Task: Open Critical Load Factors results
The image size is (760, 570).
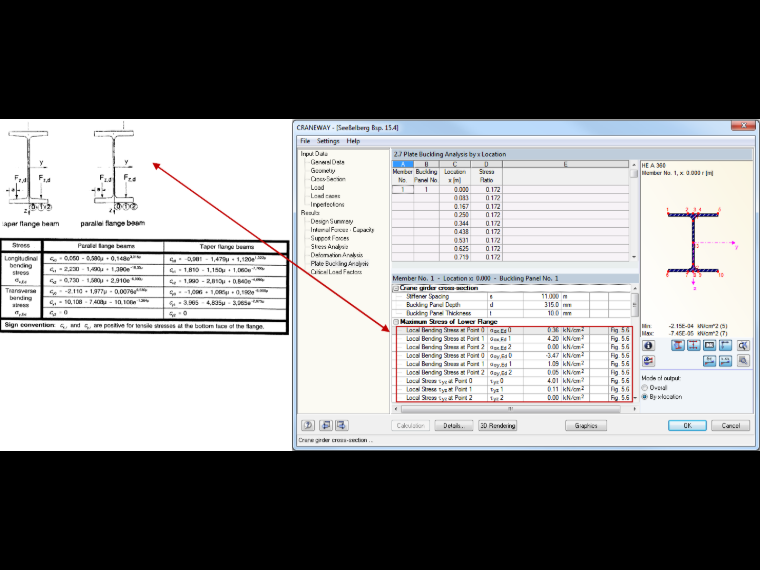Action: click(336, 272)
